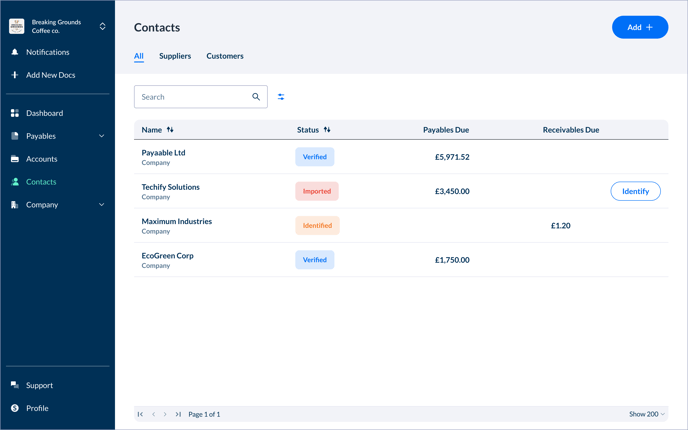The width and height of the screenshot is (688, 430).
Task: Click the Notifications bell icon
Action: 14,52
